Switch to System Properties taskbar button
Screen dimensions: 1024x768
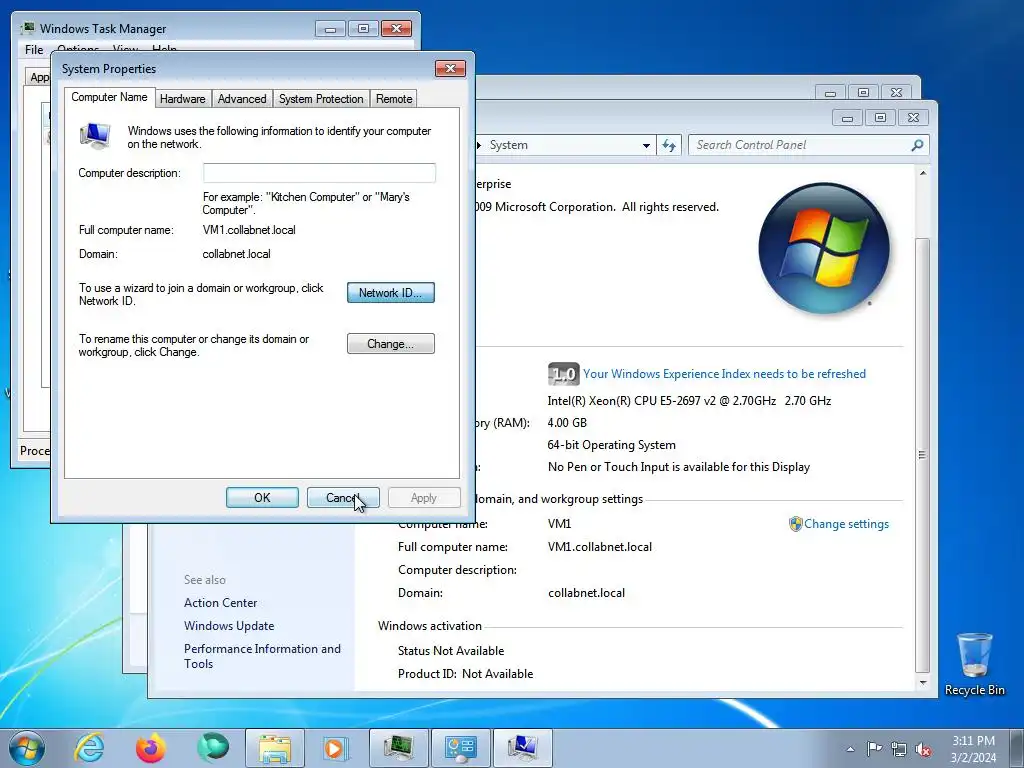pyautogui.click(x=522, y=748)
